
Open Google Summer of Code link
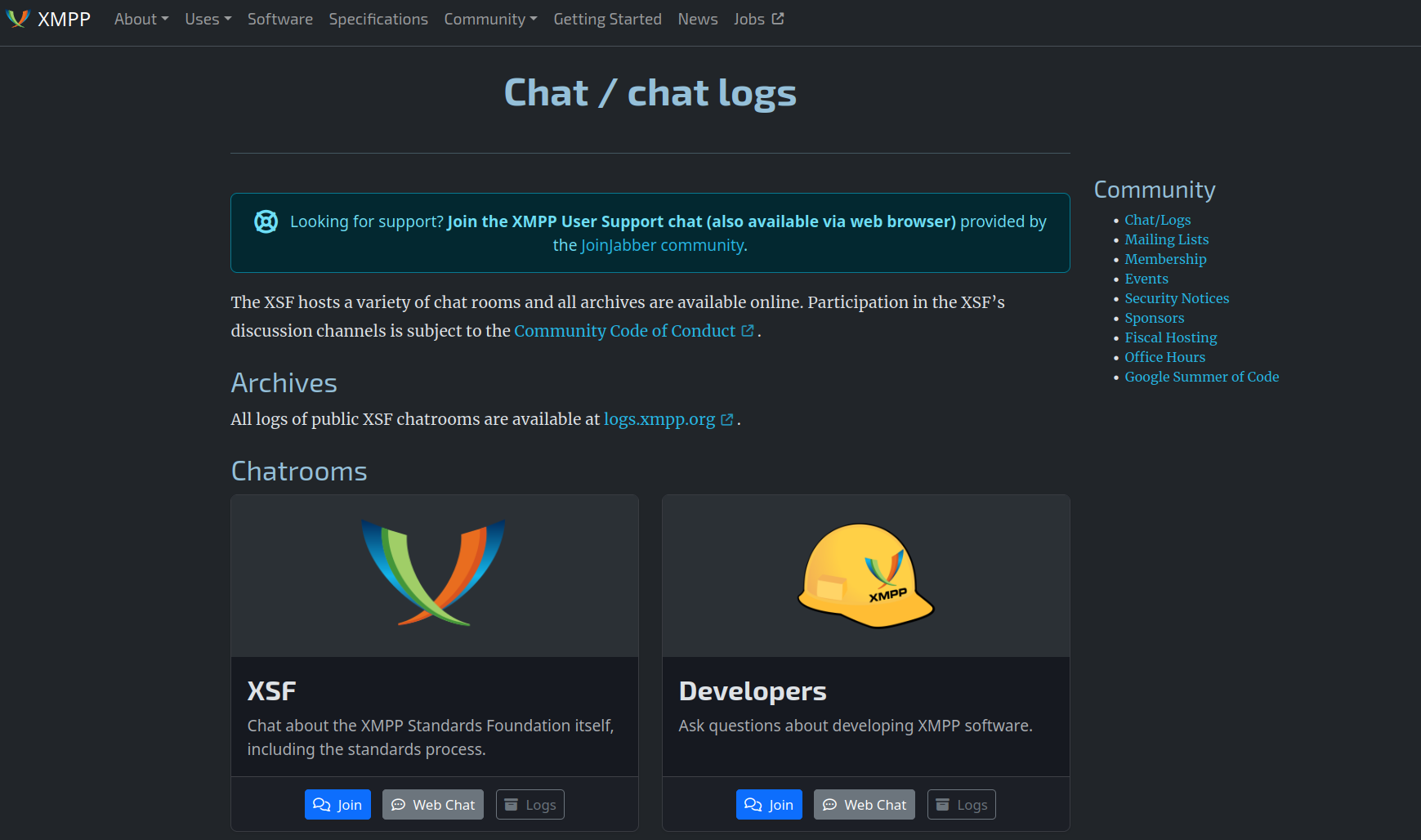(1201, 377)
